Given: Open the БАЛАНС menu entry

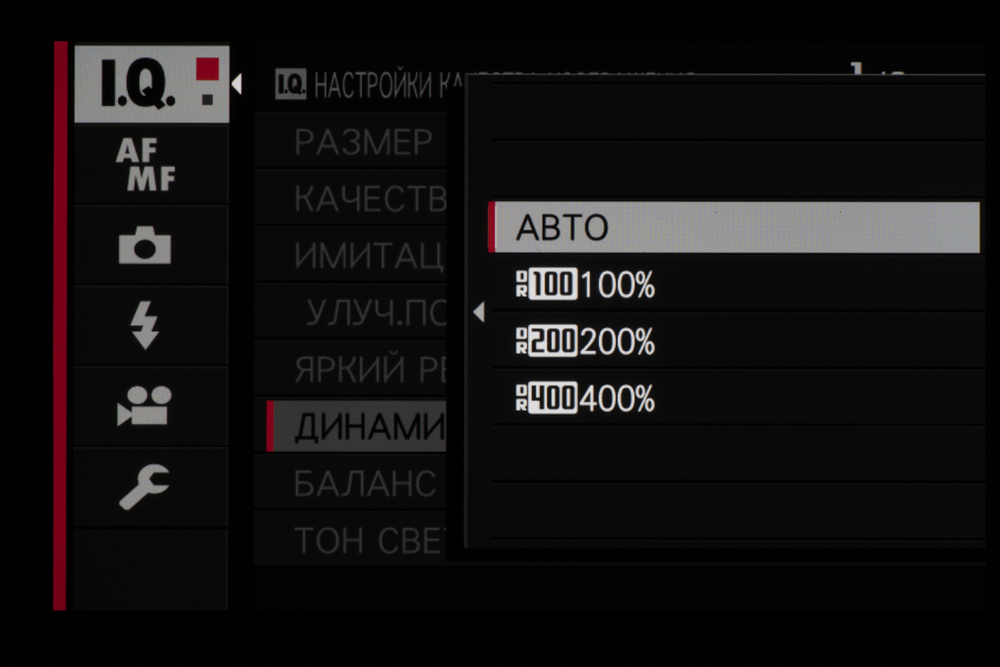Looking at the screenshot, I should coord(364,484).
